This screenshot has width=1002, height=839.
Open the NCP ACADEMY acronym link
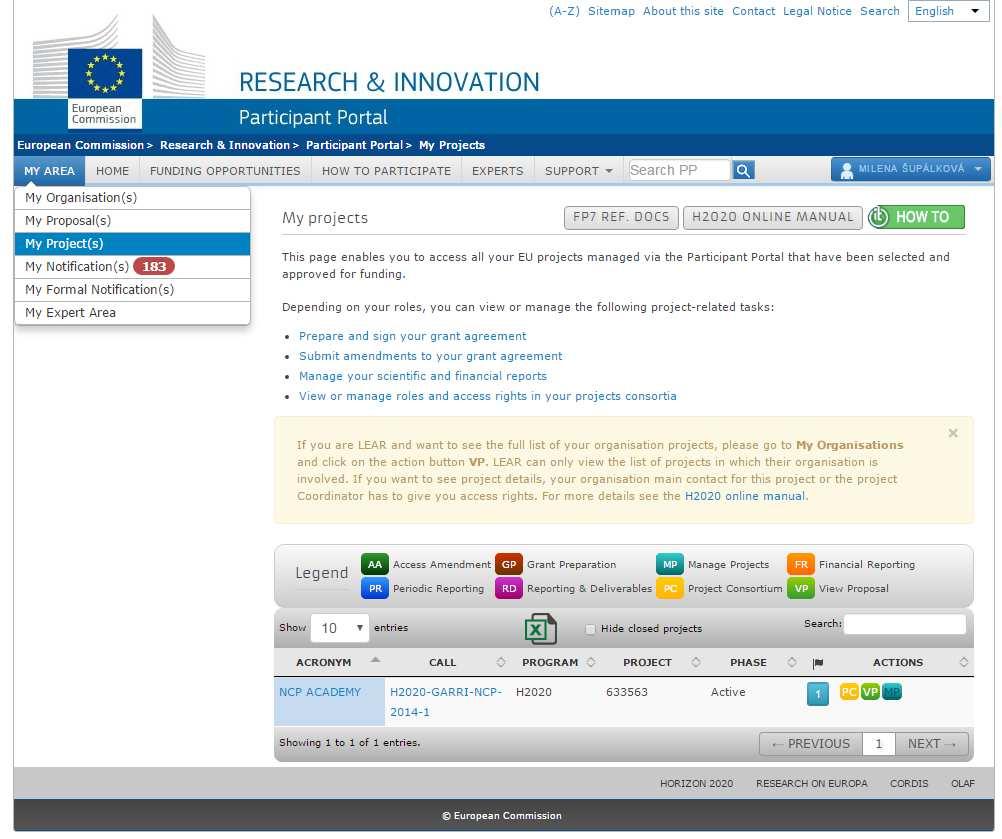click(x=320, y=692)
